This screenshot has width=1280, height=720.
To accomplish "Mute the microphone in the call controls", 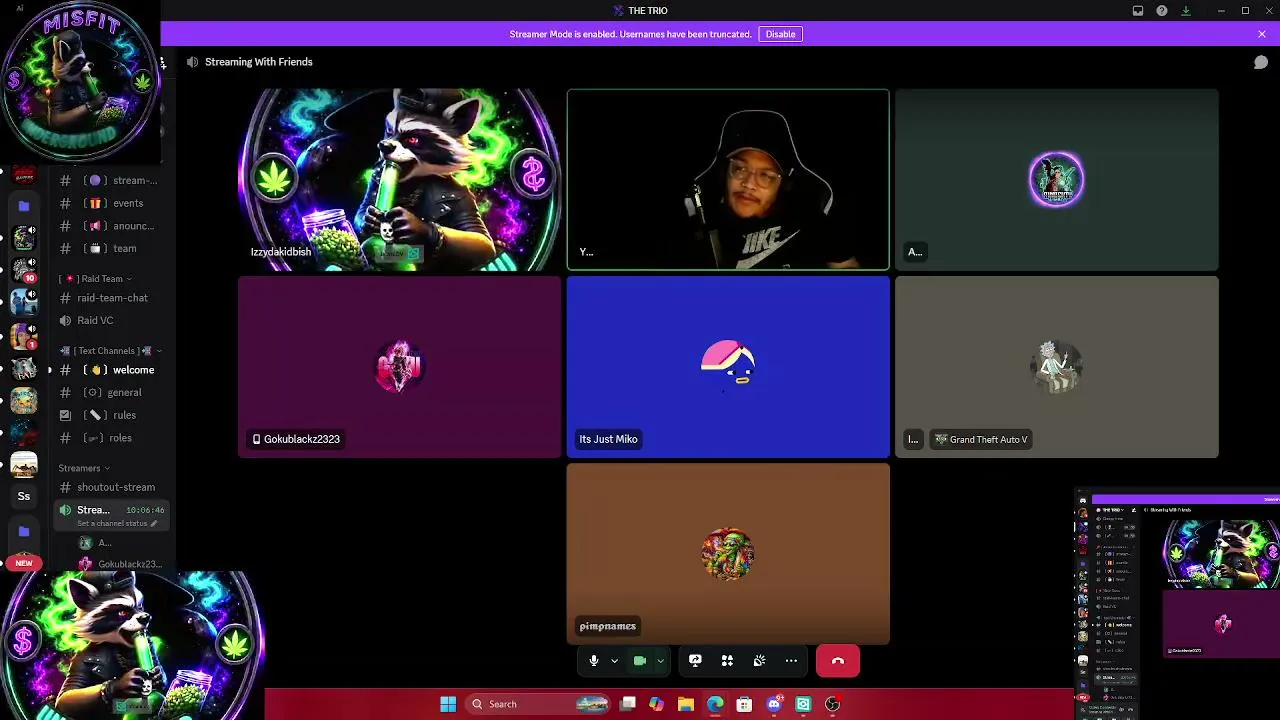I will click(x=594, y=661).
